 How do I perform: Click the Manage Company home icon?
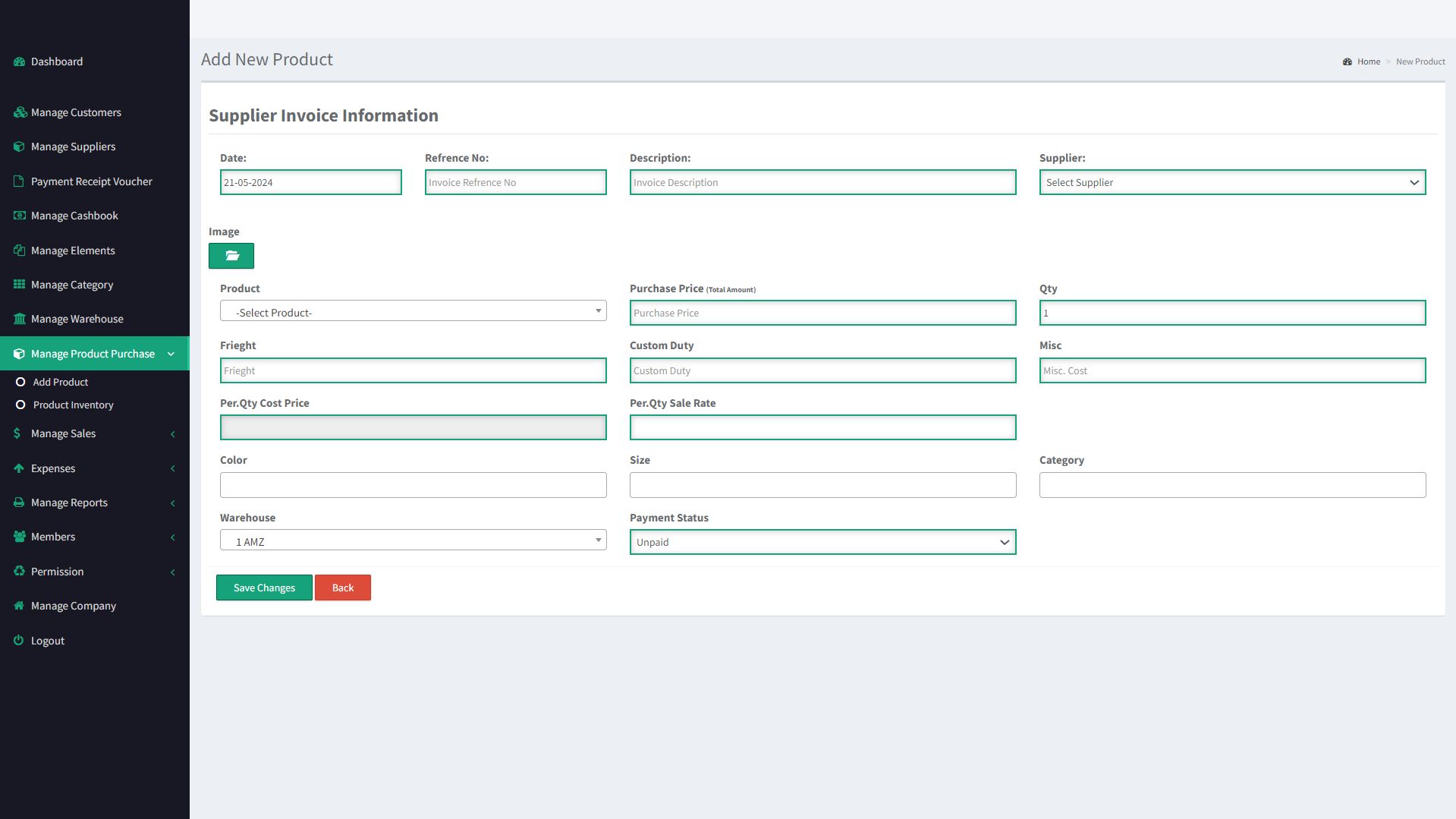coord(19,606)
